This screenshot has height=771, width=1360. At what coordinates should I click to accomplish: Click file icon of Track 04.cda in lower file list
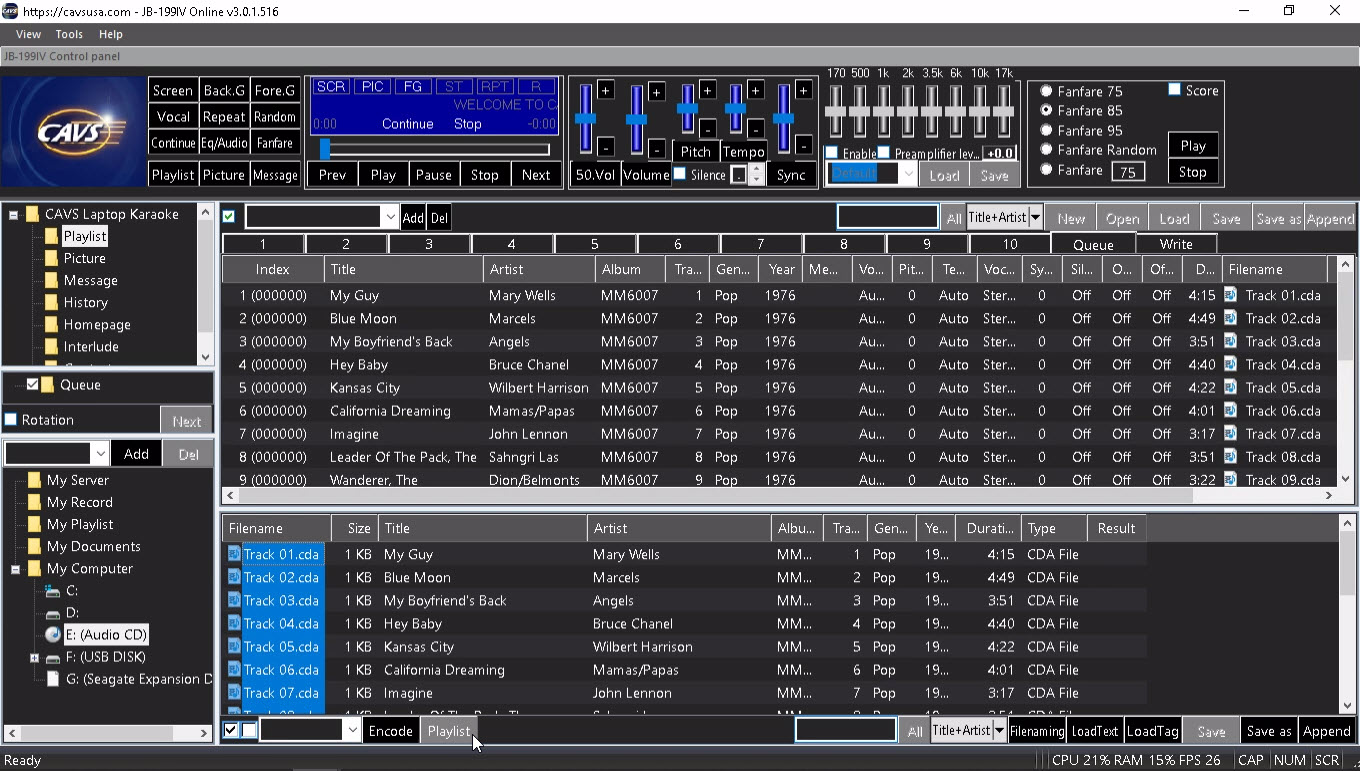tap(234, 623)
